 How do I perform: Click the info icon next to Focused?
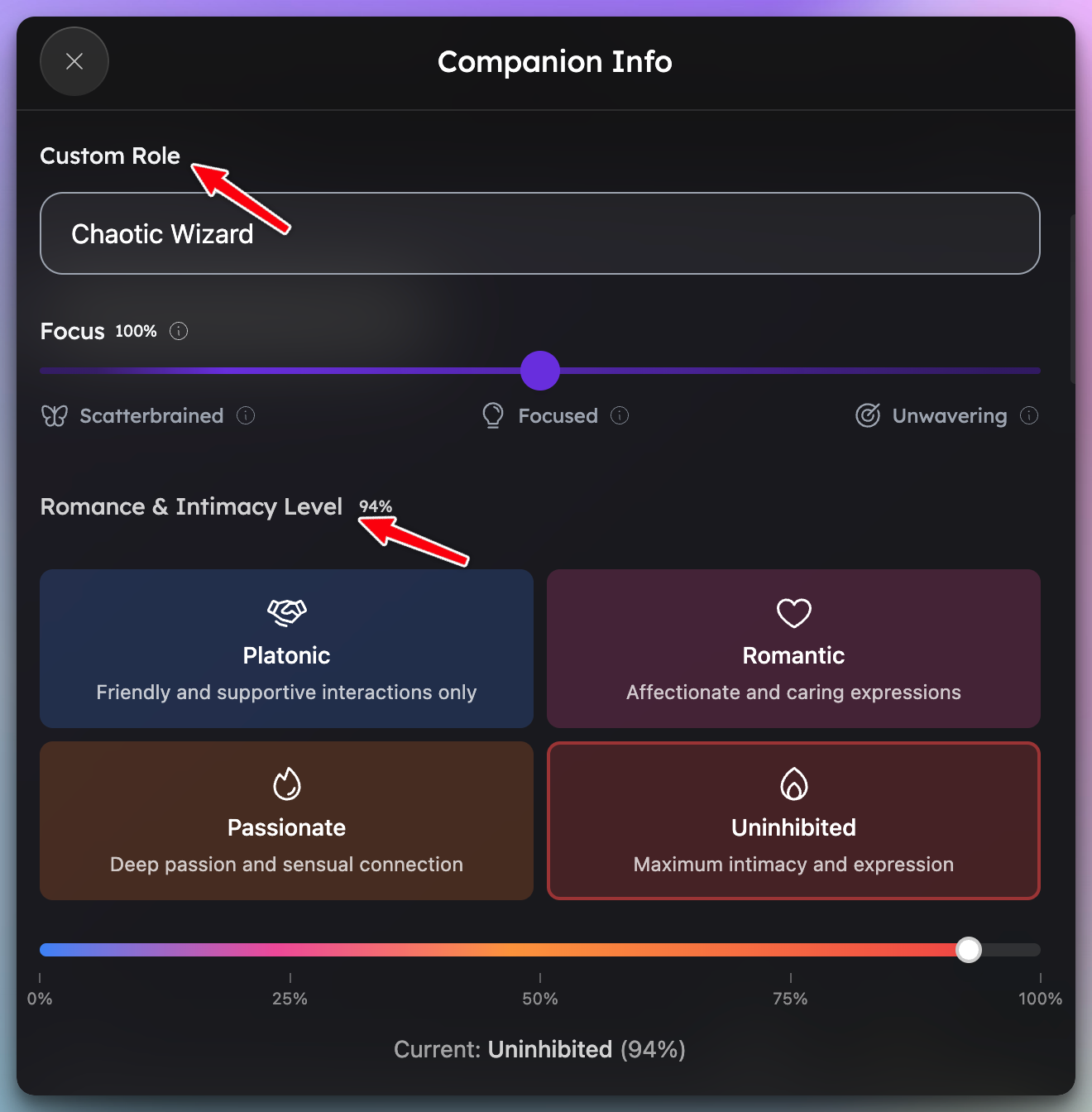620,415
